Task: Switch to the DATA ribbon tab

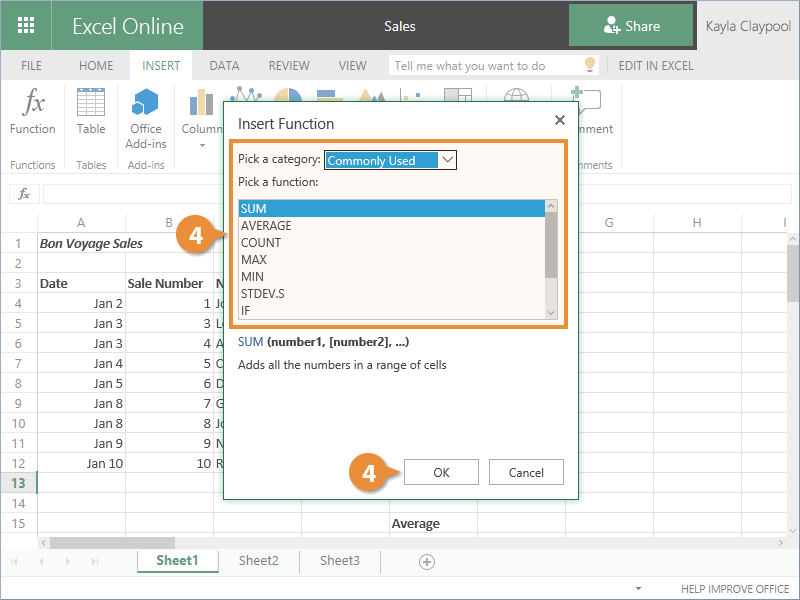Action: (x=224, y=66)
